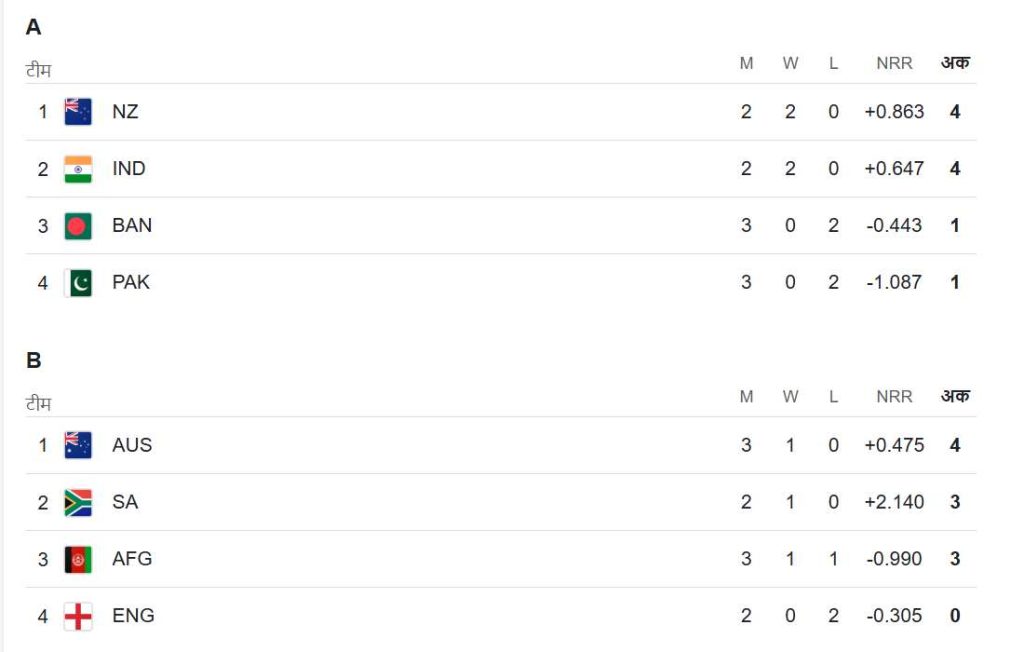Open the AFG team row

coord(132,559)
